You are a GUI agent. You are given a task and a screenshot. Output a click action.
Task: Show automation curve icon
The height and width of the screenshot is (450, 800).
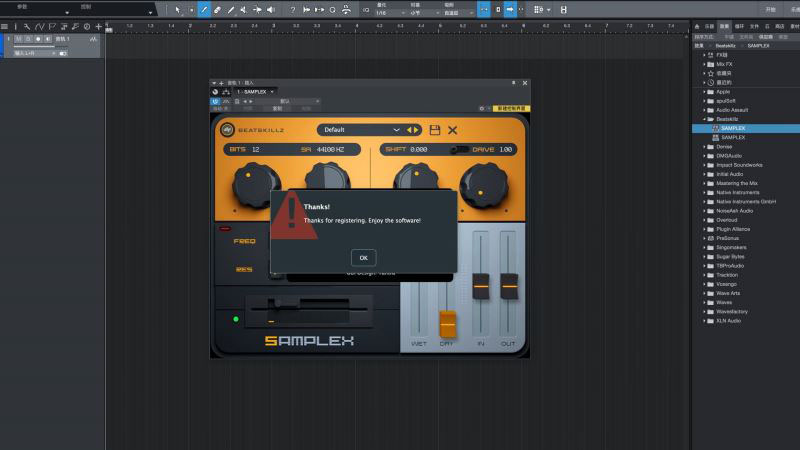pyautogui.click(x=39, y=27)
